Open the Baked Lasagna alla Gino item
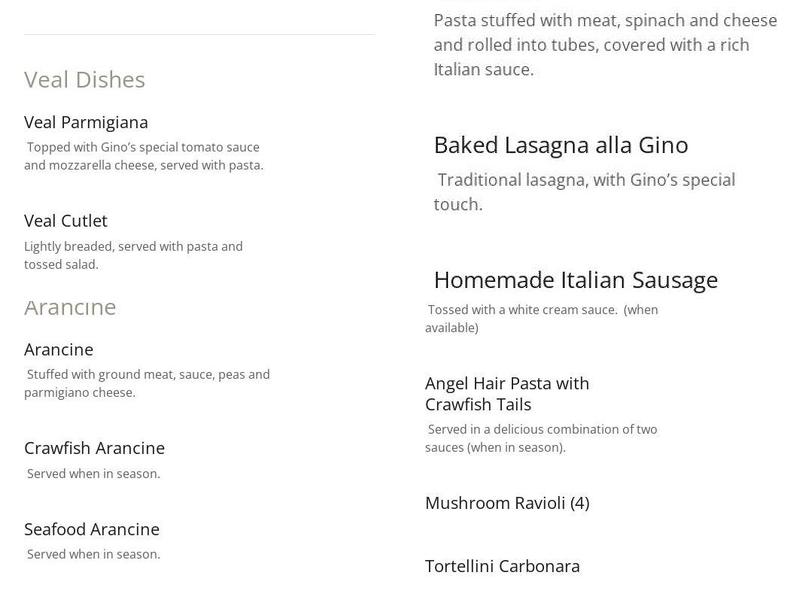Image resolution: width=800 pixels, height=600 pixels. point(561,145)
